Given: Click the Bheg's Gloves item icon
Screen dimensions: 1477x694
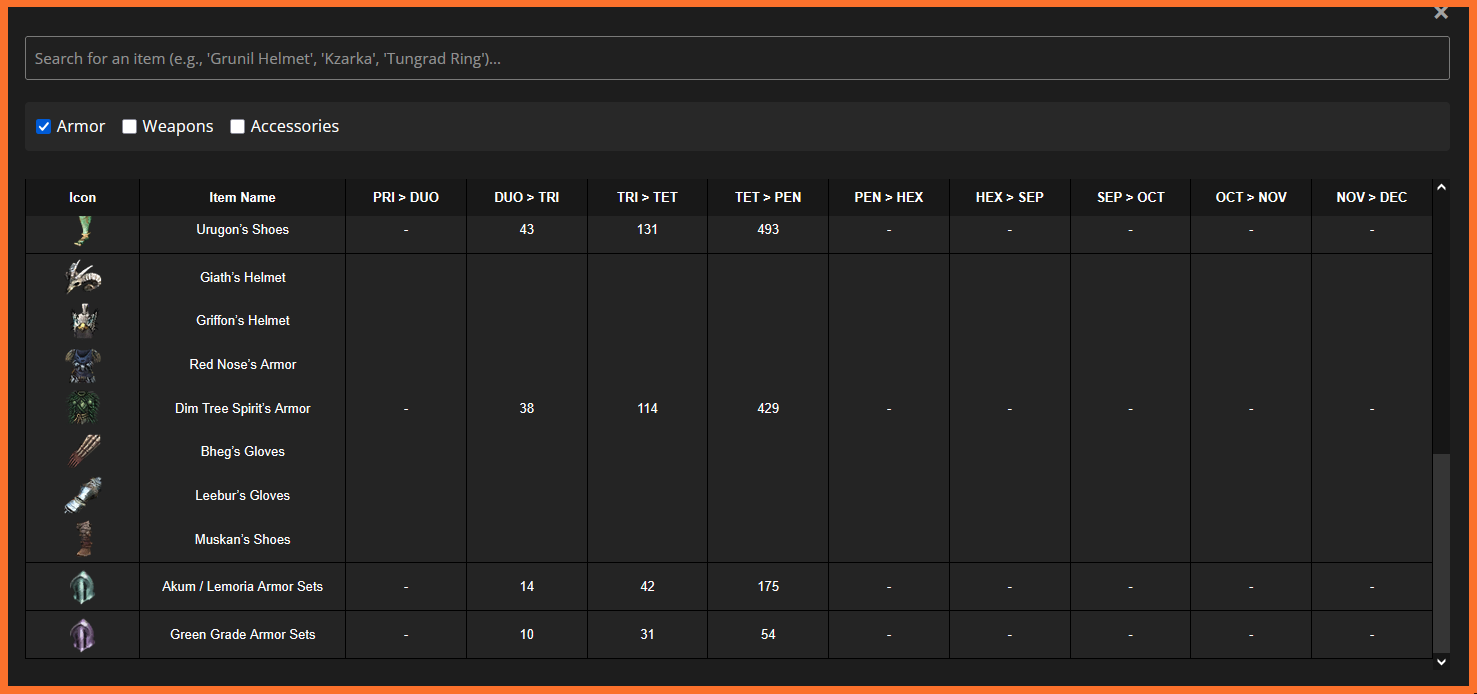Looking at the screenshot, I should click(83, 452).
